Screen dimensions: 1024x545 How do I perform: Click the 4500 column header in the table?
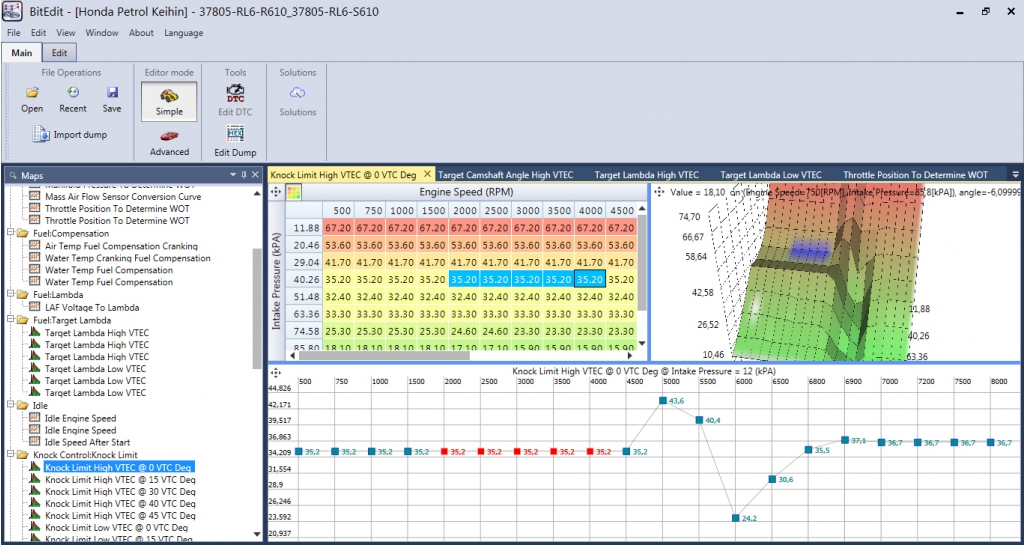620,211
